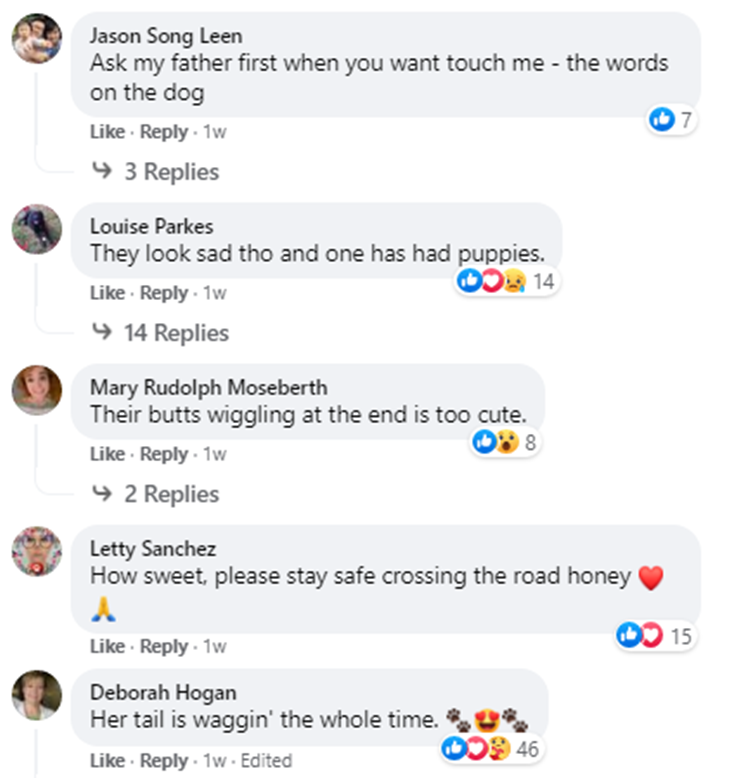
Task: Open Deborah Hogan's profile picture
Action: tap(37, 696)
